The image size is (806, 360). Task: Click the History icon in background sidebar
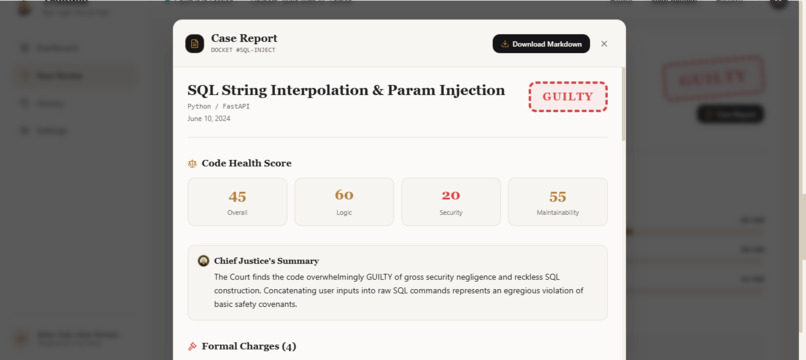[24, 103]
